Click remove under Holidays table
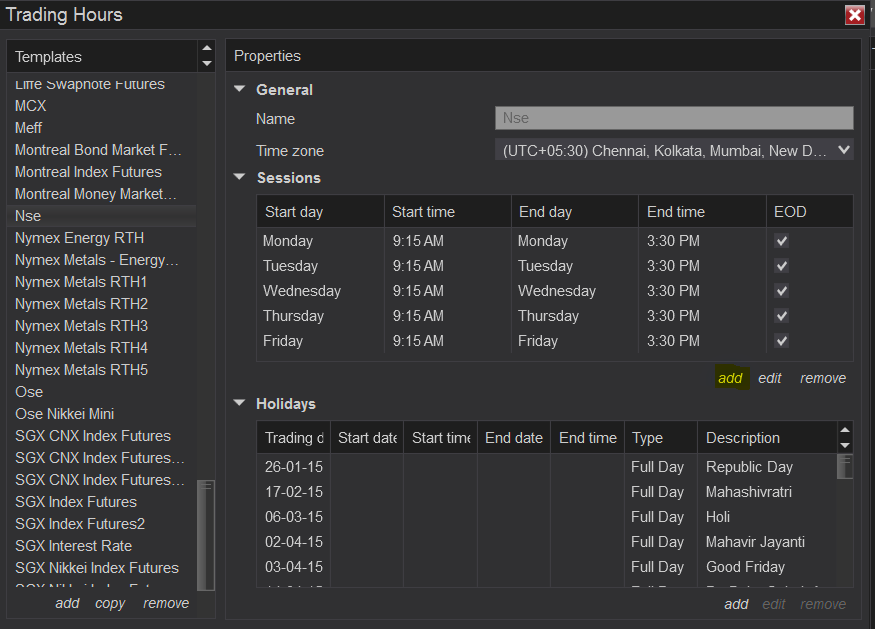The image size is (875, 629). (x=823, y=604)
